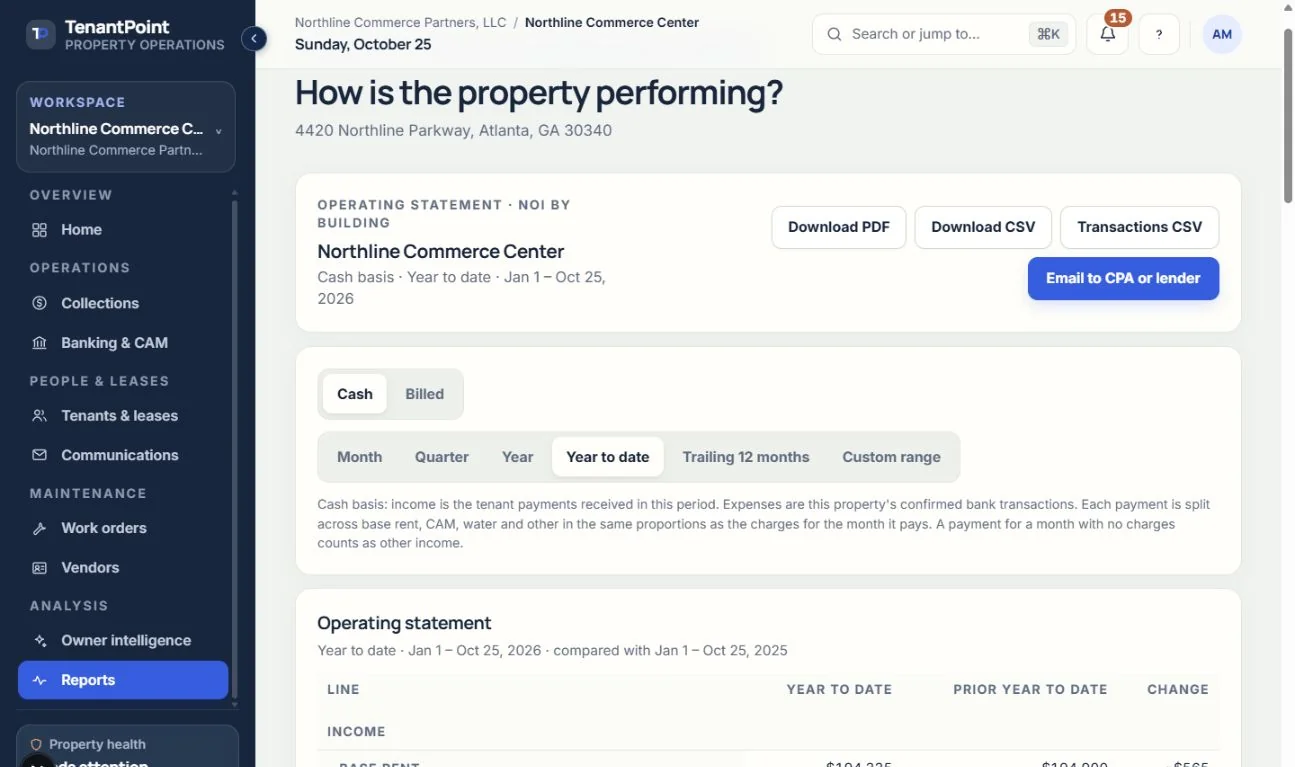This screenshot has width=1295, height=767.
Task: Click the 'PRIOR YEAR TO DATE' column header
Action: pyautogui.click(x=1030, y=690)
